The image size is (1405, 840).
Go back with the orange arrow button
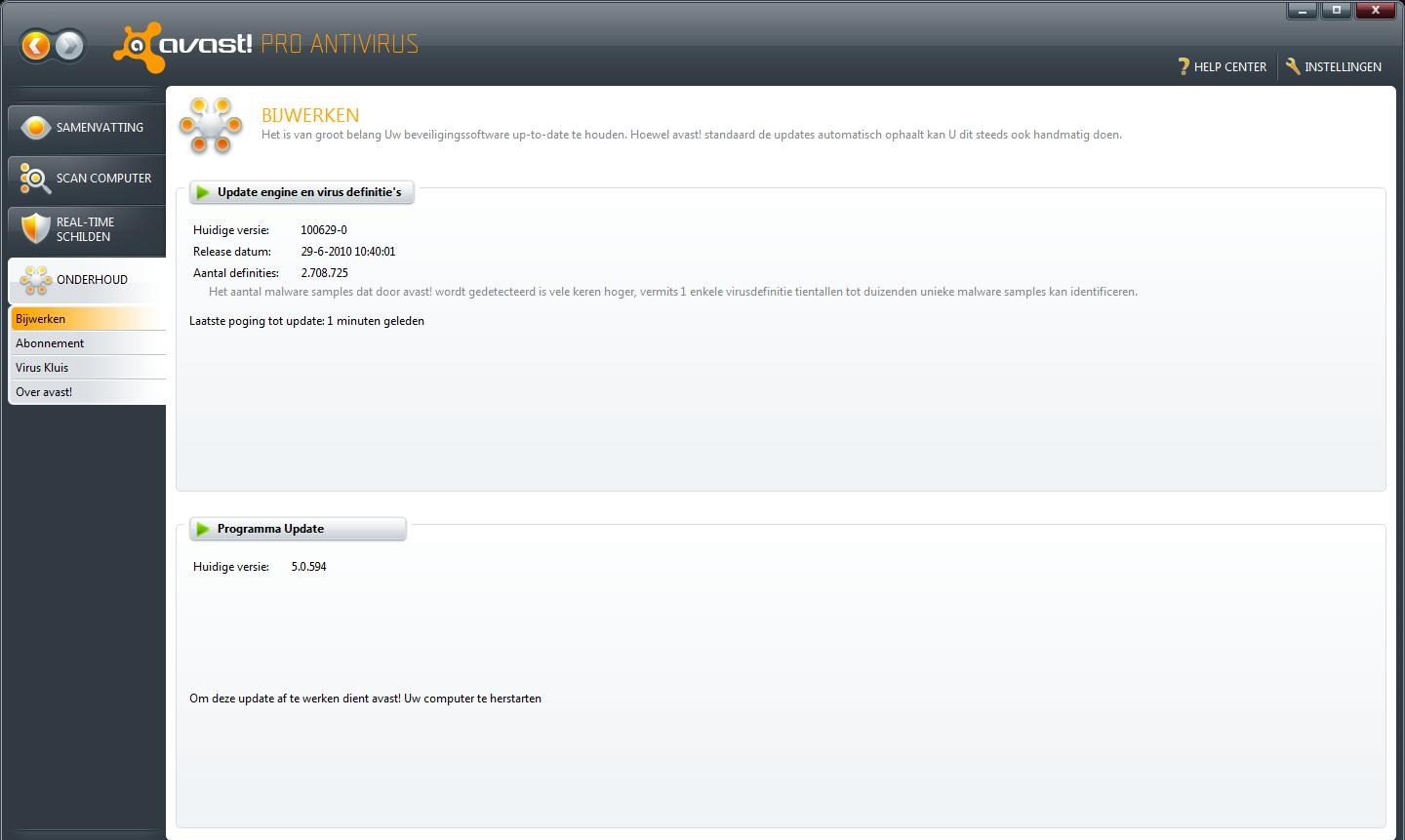point(36,45)
